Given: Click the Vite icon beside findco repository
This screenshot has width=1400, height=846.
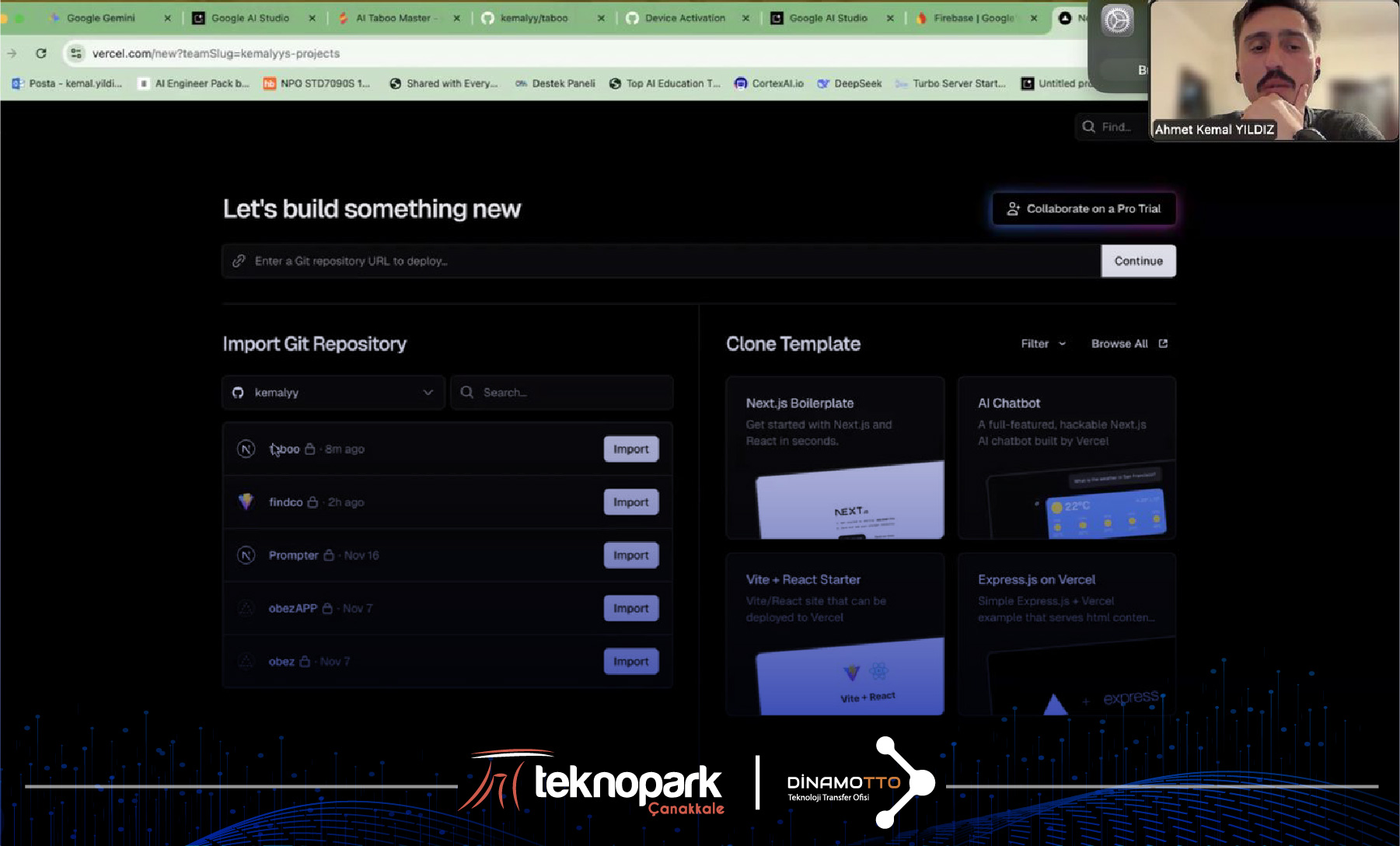Looking at the screenshot, I should click(246, 502).
